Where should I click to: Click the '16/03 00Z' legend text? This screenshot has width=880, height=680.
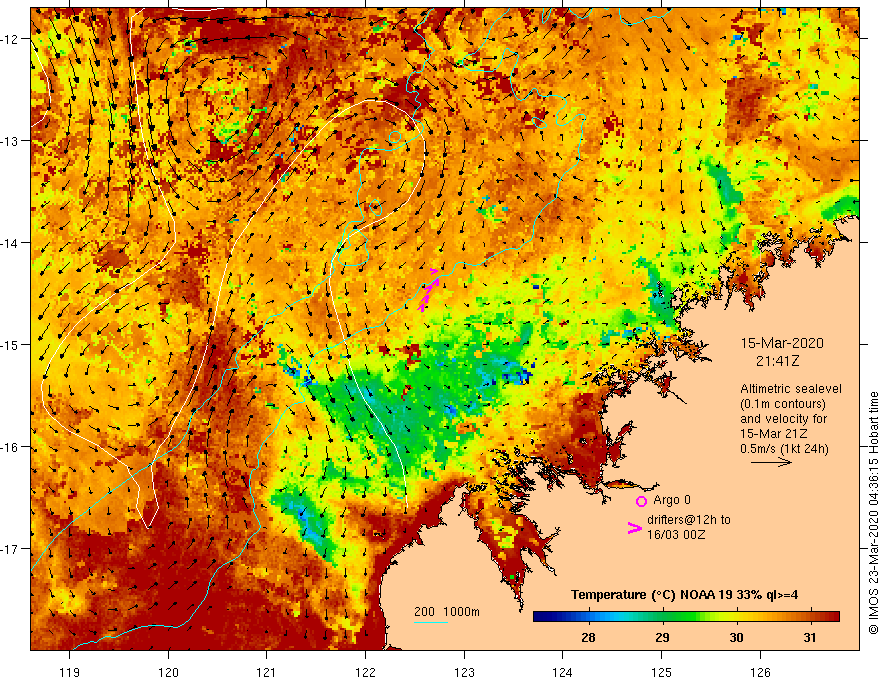[676, 535]
